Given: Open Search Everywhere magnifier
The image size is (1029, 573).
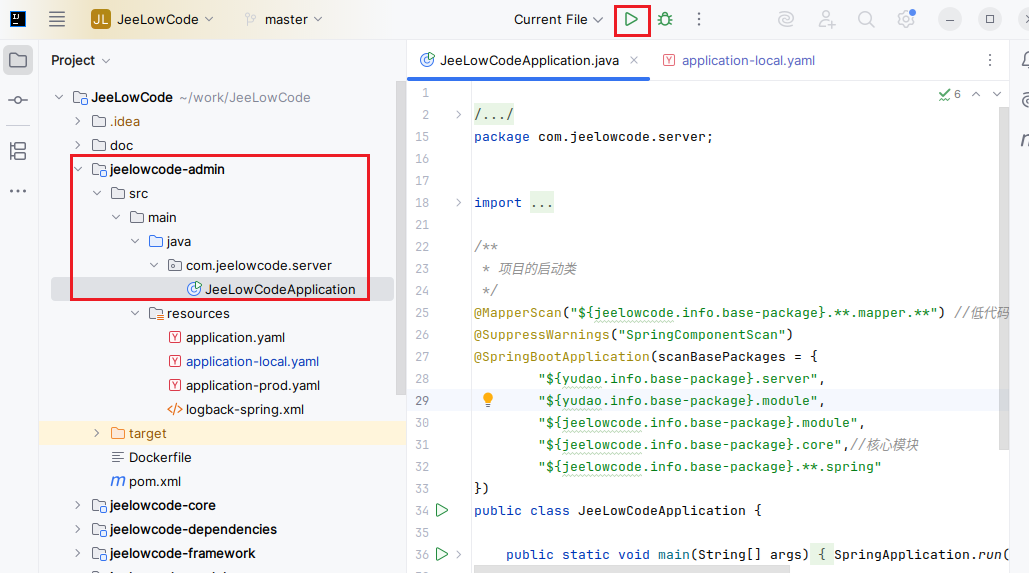Looking at the screenshot, I should (866, 20).
